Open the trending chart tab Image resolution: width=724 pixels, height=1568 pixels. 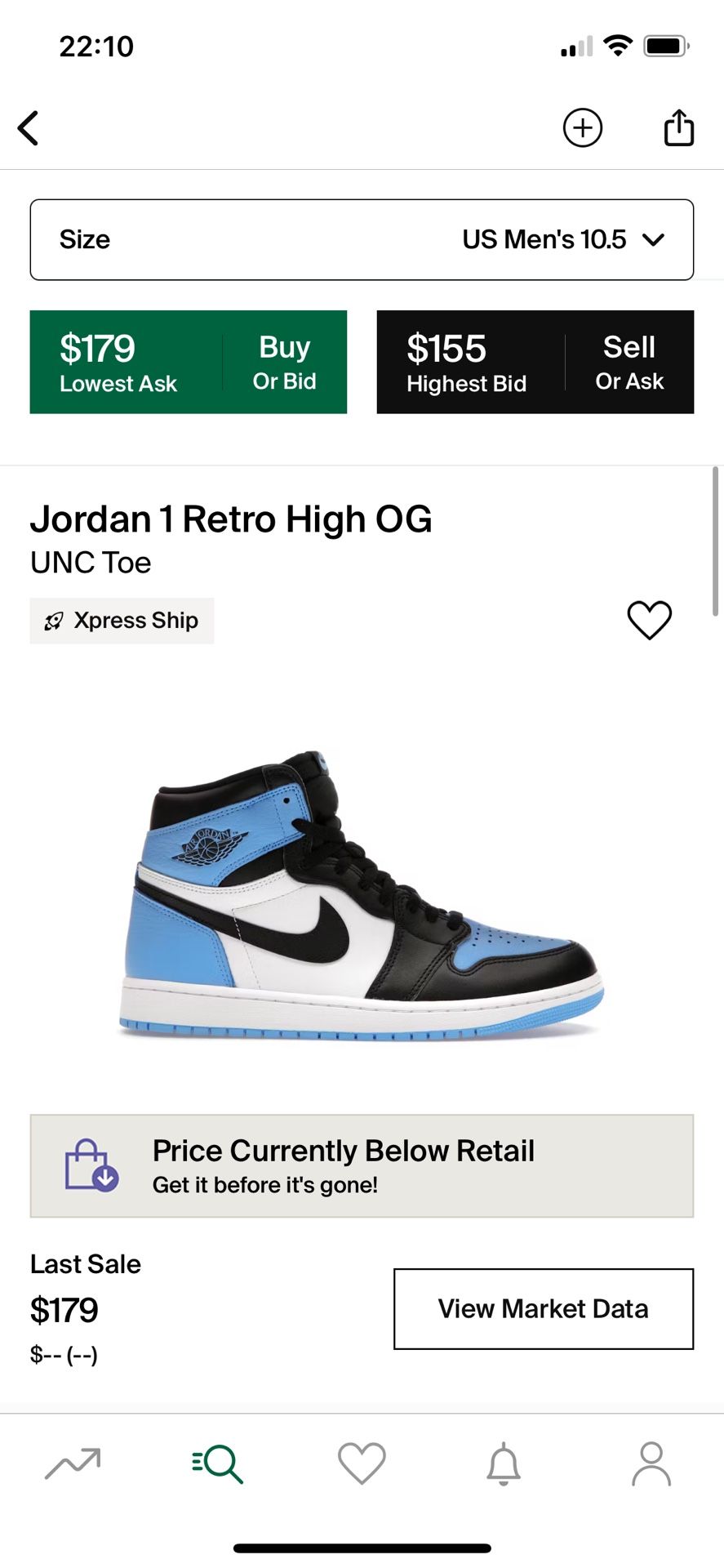[73, 1463]
